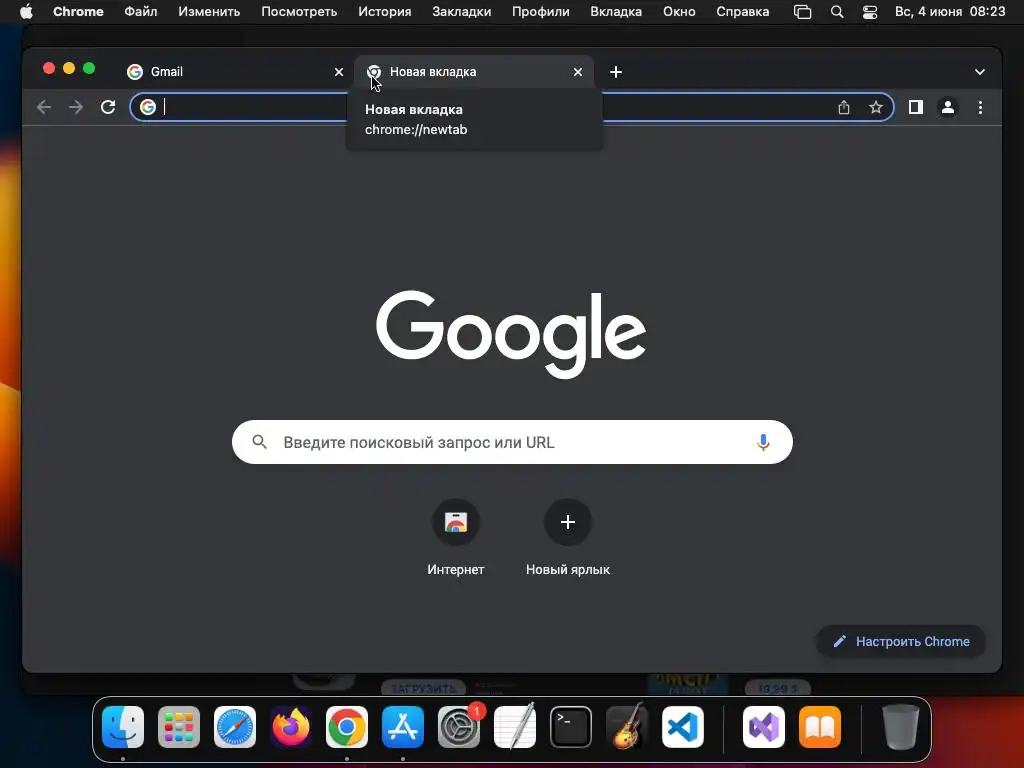The width and height of the screenshot is (1024, 768).
Task: Go forward with the right arrow
Action: (76, 107)
